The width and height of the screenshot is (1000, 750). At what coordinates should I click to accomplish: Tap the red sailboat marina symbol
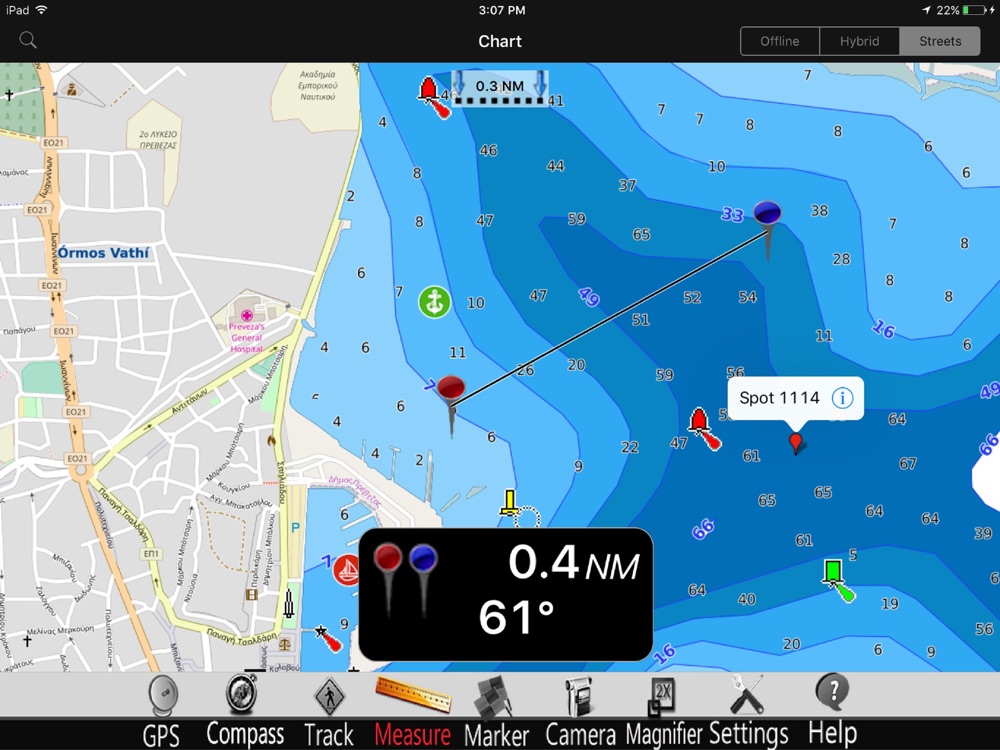click(346, 569)
